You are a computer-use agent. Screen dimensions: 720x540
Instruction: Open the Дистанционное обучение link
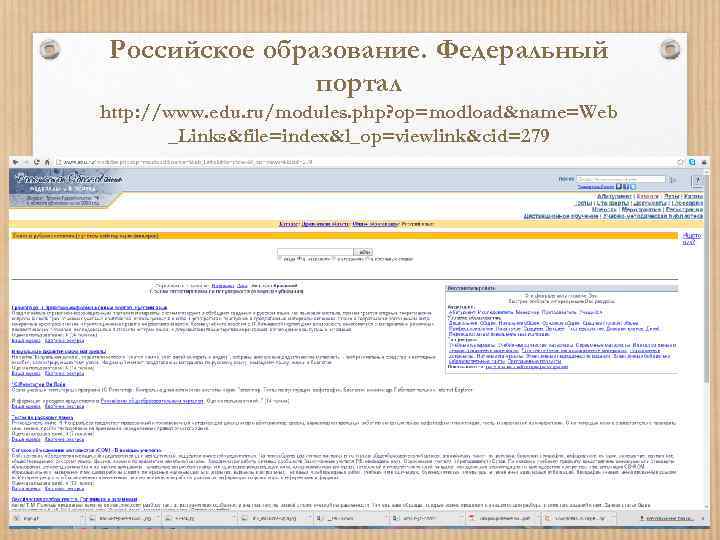tap(561, 216)
